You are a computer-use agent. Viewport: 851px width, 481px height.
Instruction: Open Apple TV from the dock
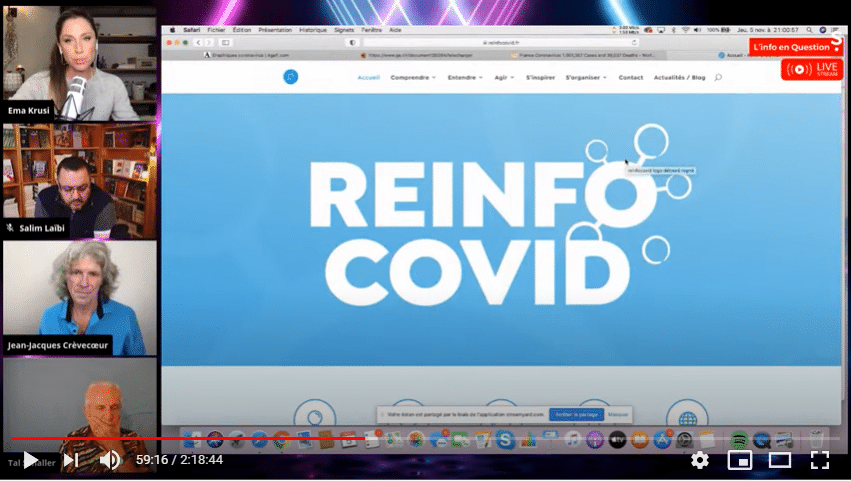coord(617,439)
